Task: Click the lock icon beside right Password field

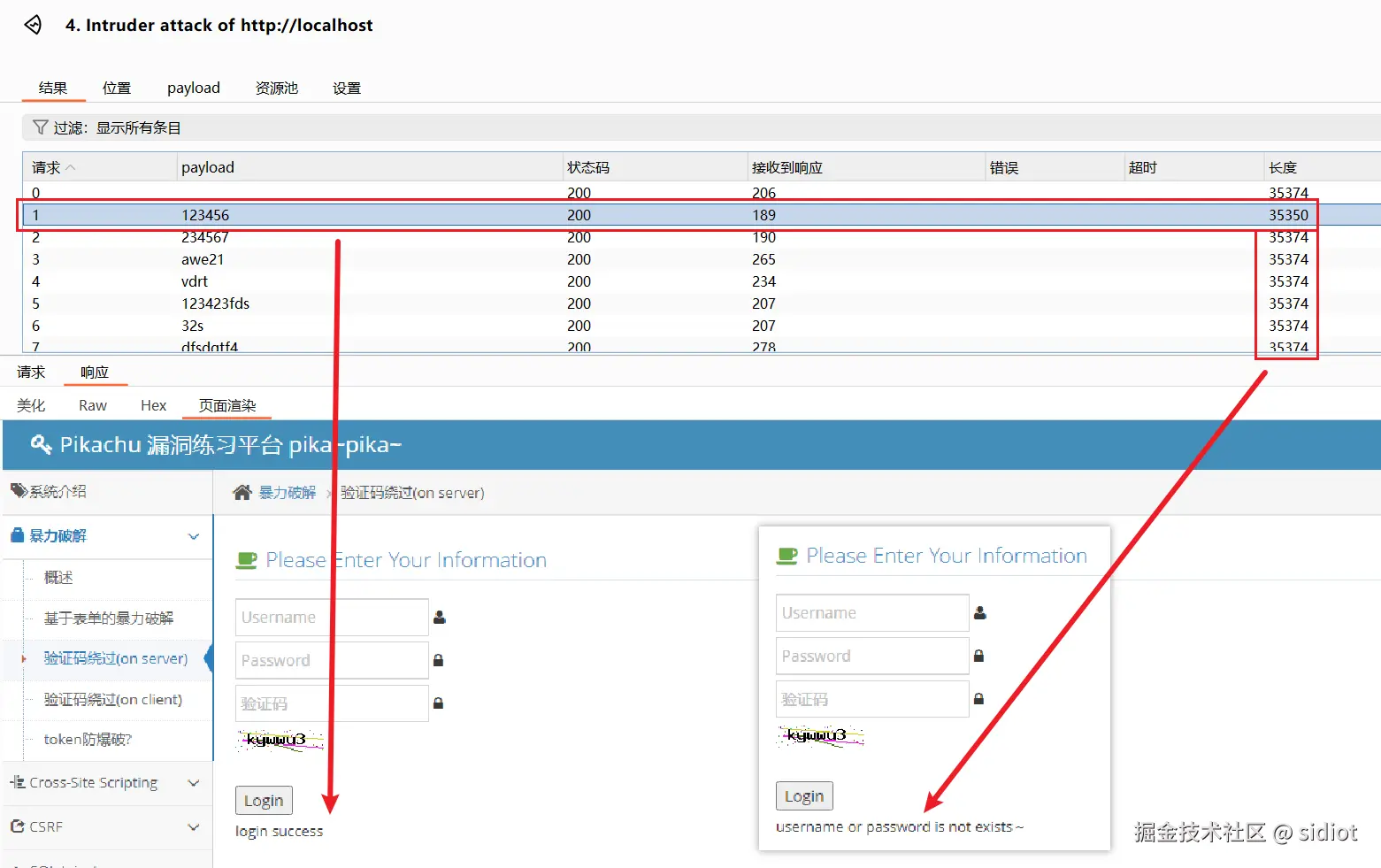Action: tap(978, 656)
